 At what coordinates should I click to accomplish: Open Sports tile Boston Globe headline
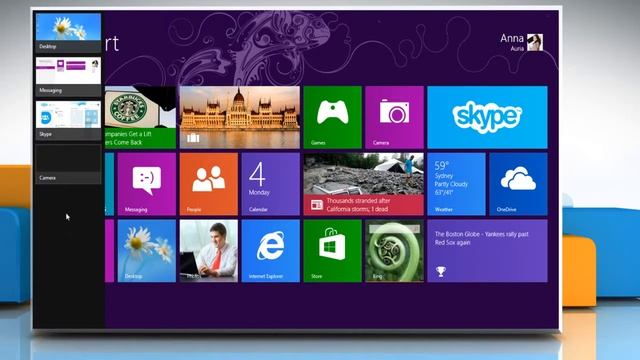click(487, 251)
